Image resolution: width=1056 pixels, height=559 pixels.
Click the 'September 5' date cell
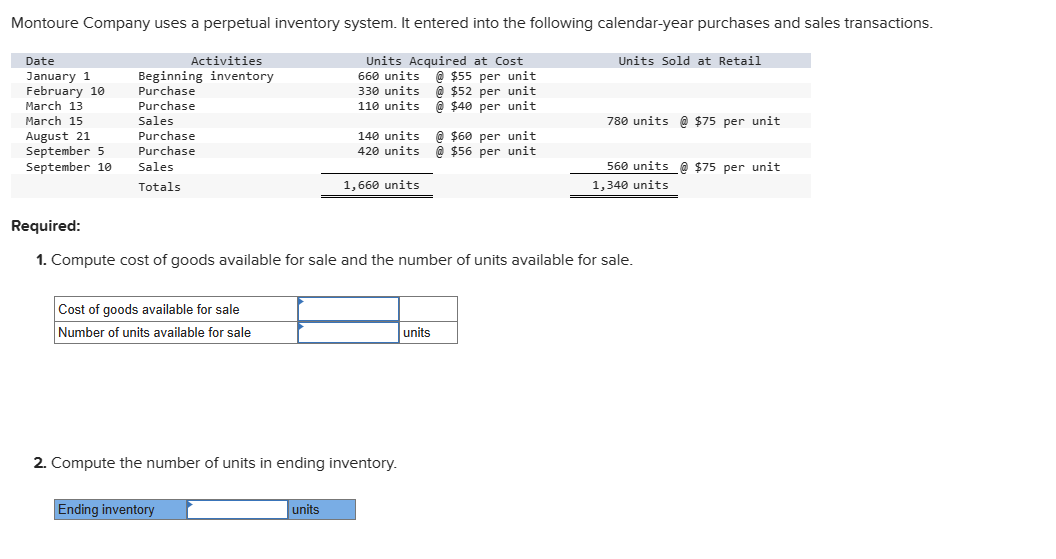(x=65, y=152)
